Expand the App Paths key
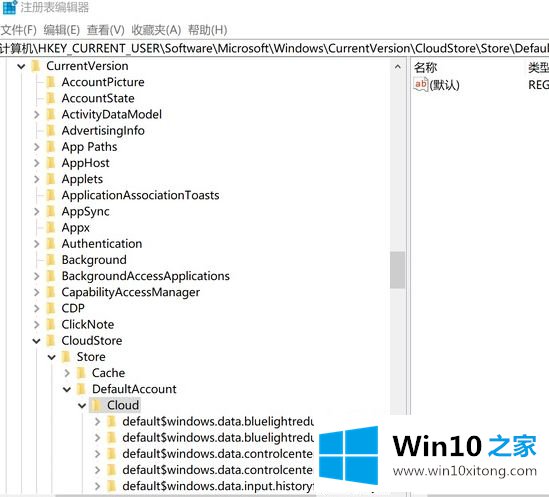Viewport: 549px width, 497px height. click(x=37, y=146)
